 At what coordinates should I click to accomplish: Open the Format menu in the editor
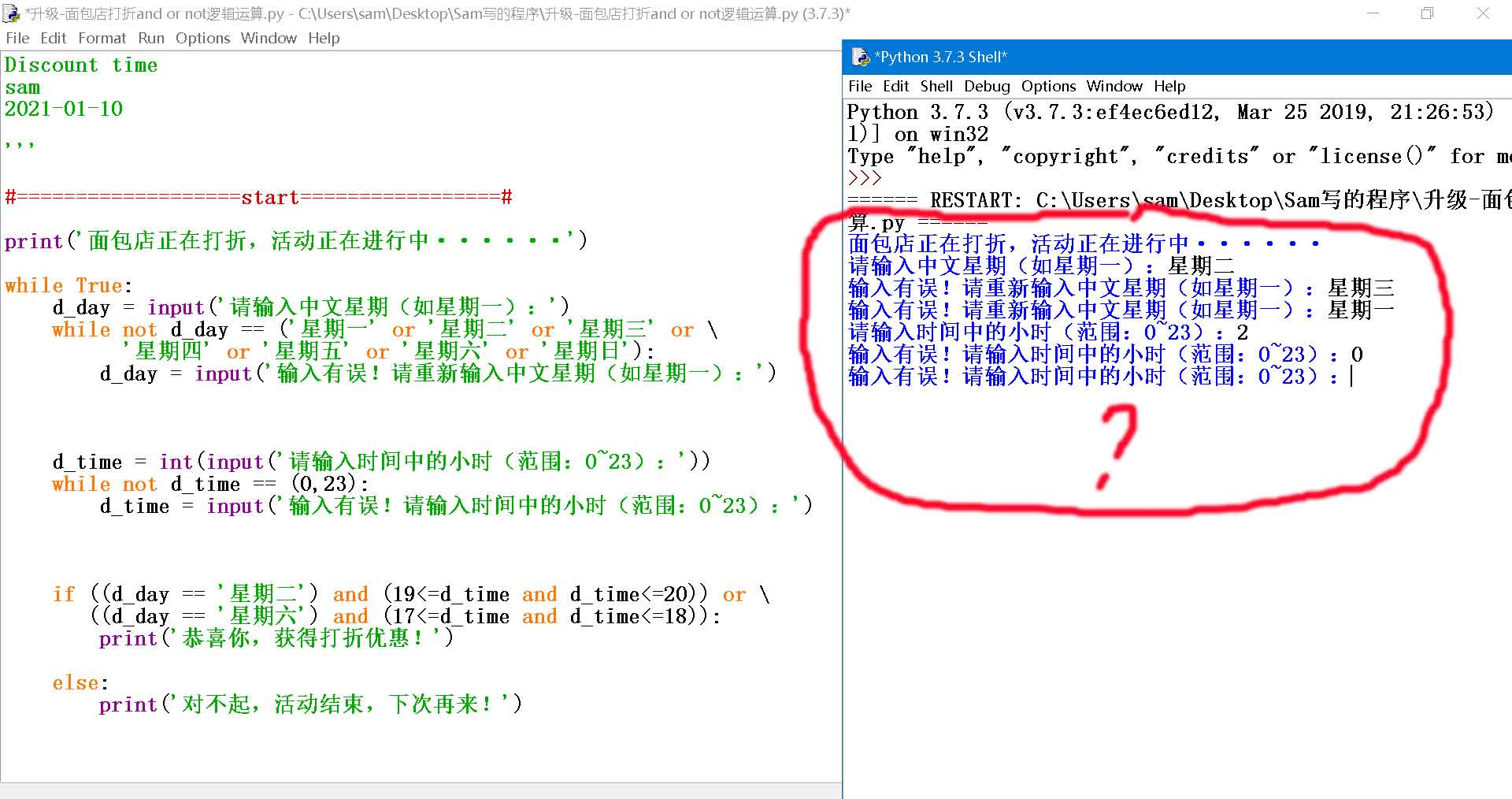102,38
